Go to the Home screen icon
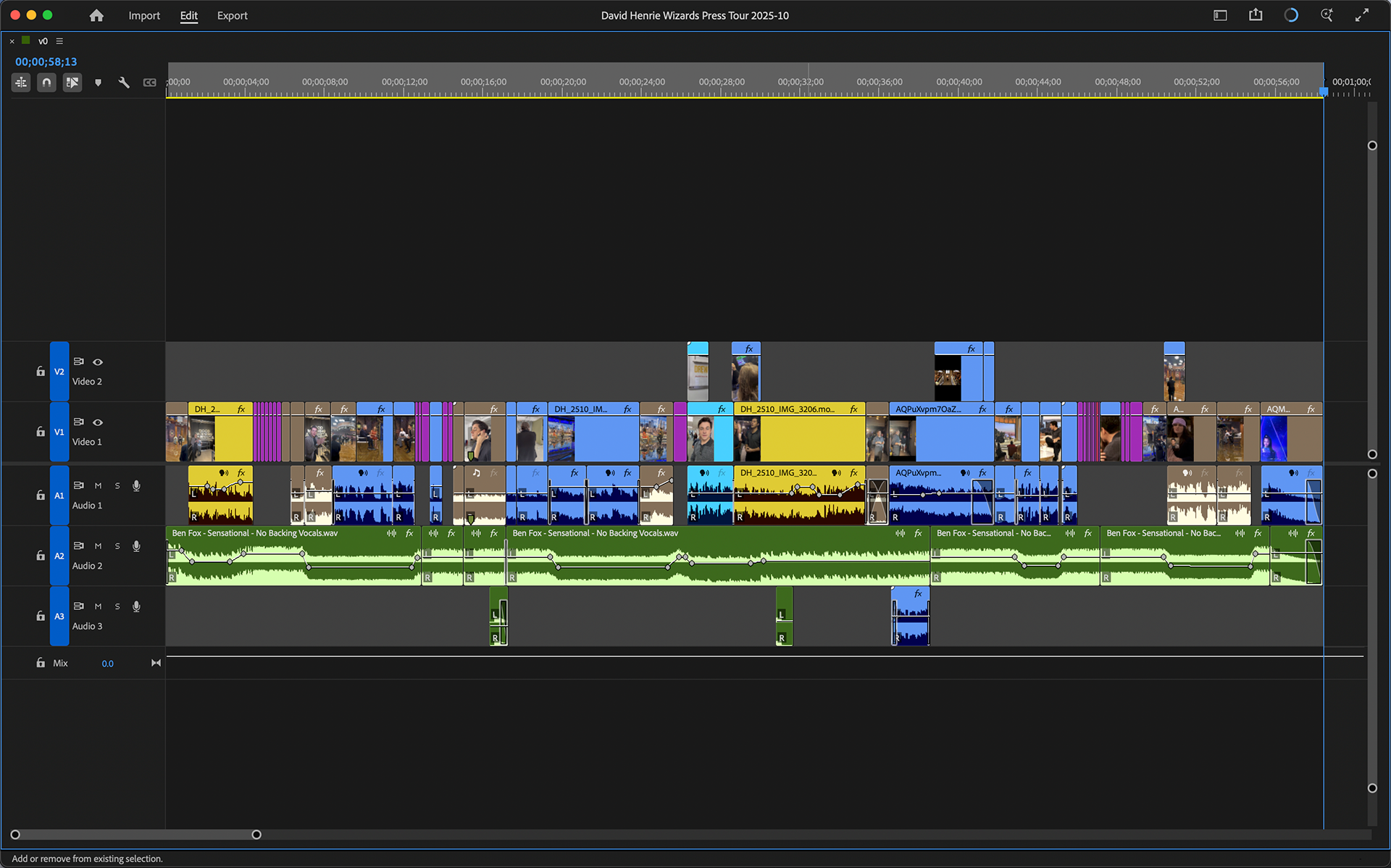1391x868 pixels. 96,15
